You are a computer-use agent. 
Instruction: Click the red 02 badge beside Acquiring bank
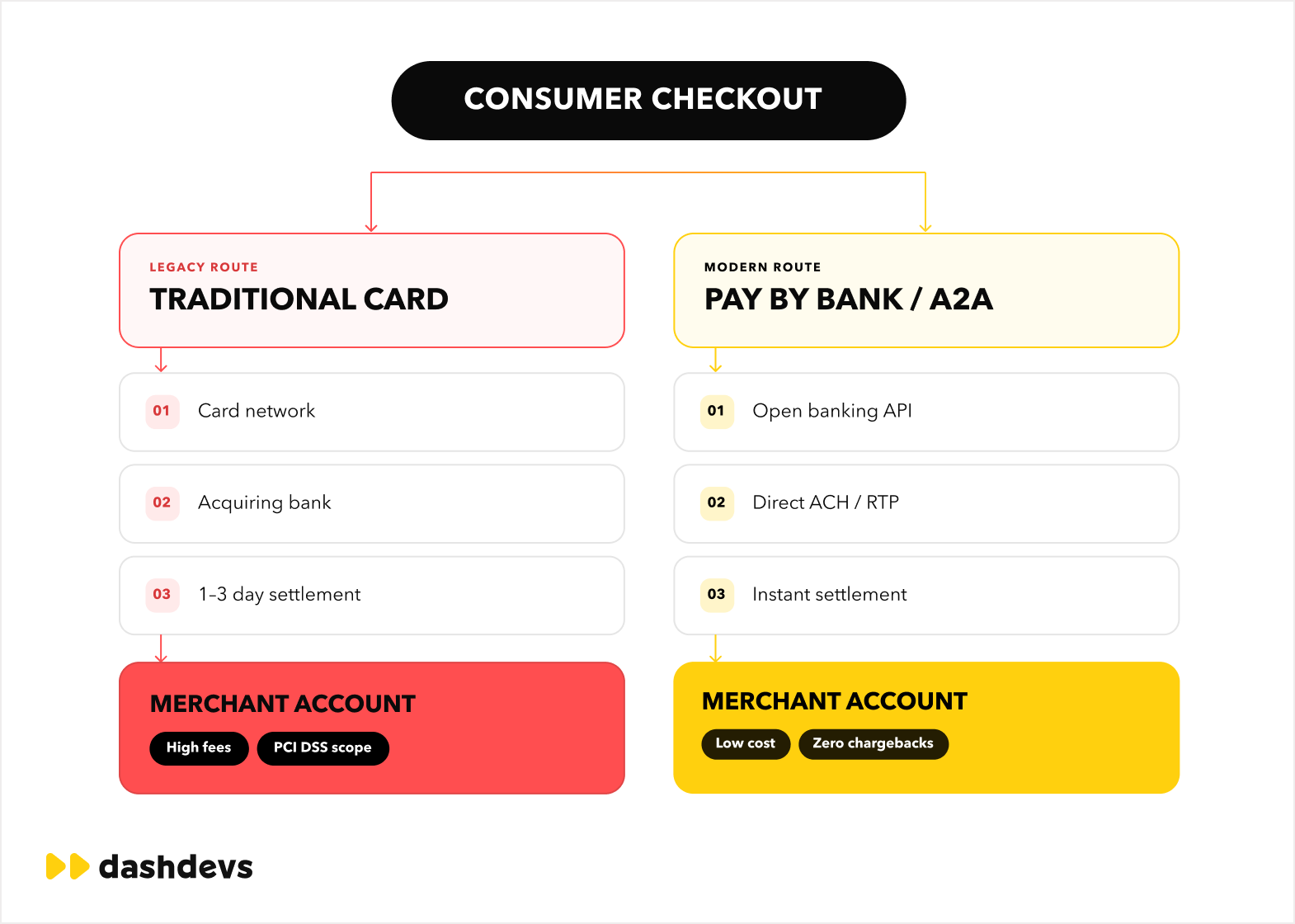pyautogui.click(x=162, y=502)
